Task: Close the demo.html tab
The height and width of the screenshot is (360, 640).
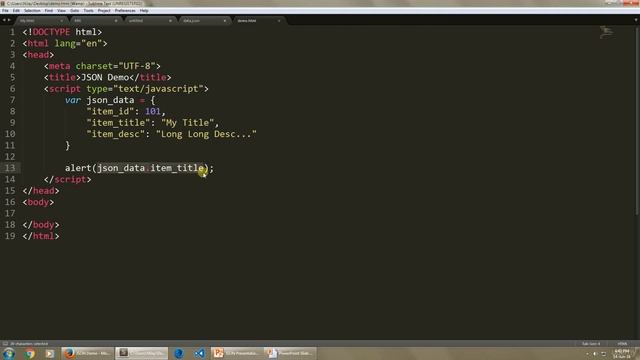Action: click(279, 20)
